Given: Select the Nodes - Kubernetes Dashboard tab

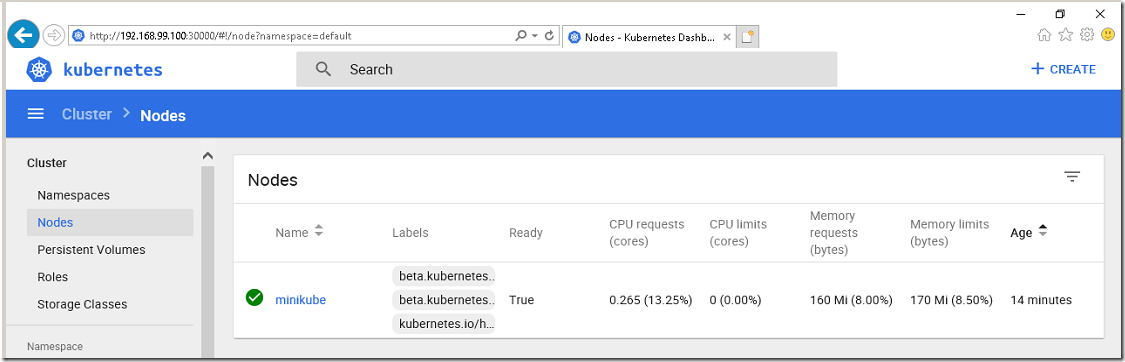Looking at the screenshot, I should click(x=649, y=37).
